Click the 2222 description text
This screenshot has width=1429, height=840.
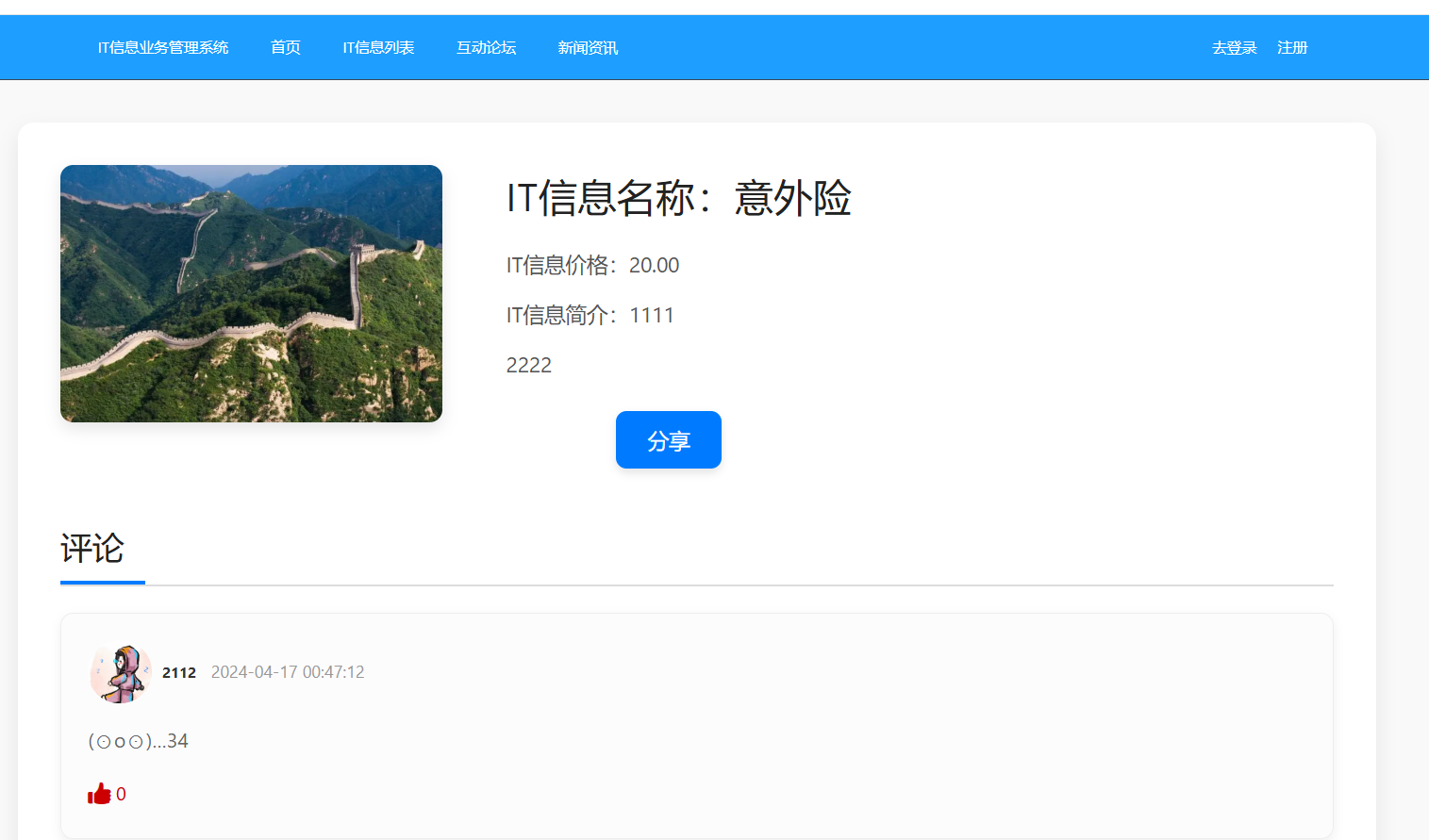tap(529, 366)
